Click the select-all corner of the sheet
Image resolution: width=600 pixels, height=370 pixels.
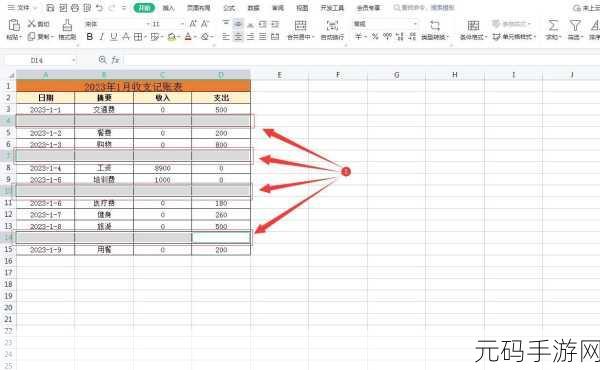(11, 75)
